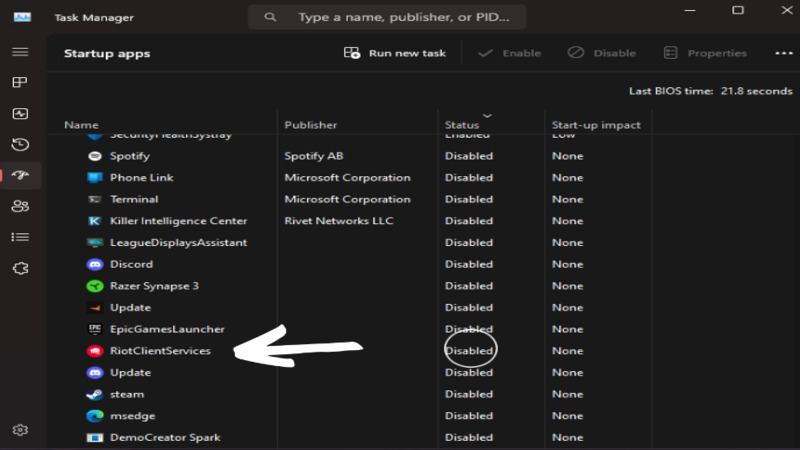
Task: Select the Phone Link row
Action: [x=141, y=178]
